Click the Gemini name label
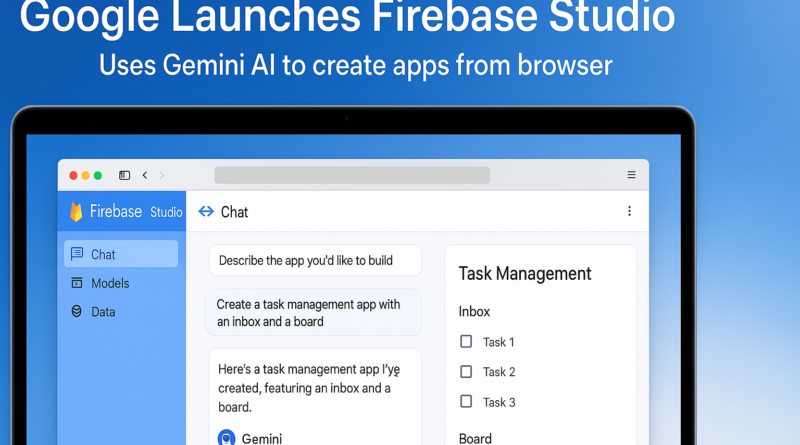 262,438
